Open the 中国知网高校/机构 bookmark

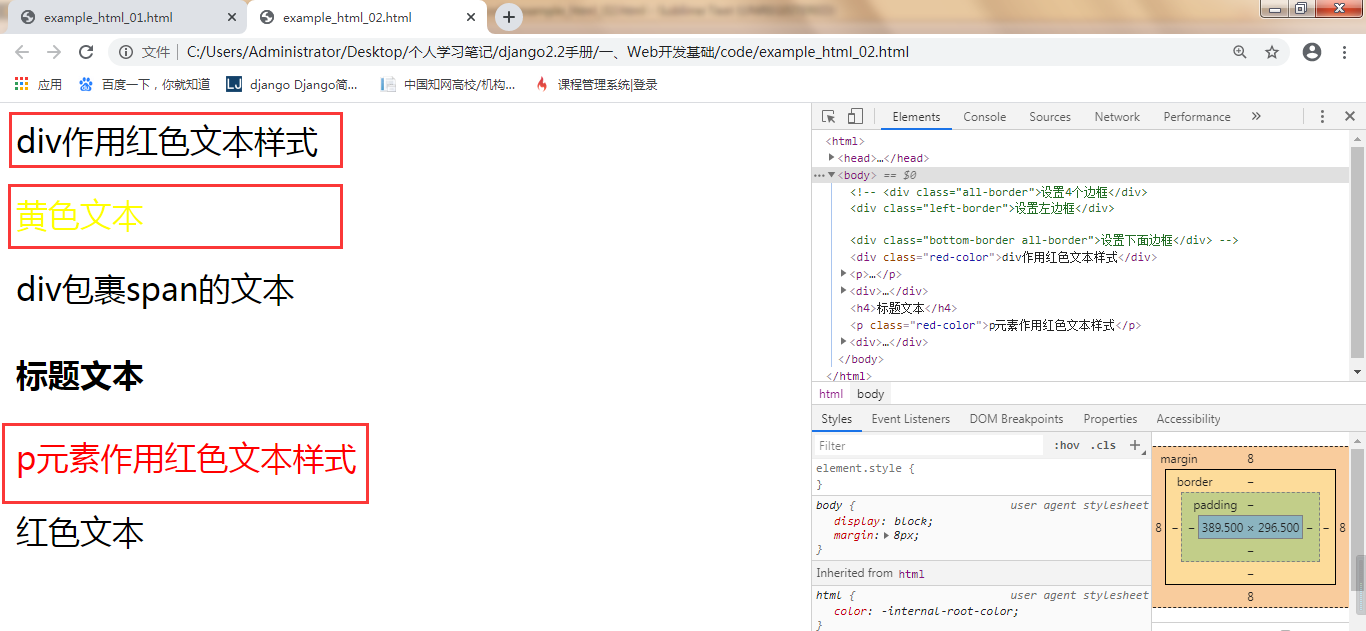(x=448, y=85)
